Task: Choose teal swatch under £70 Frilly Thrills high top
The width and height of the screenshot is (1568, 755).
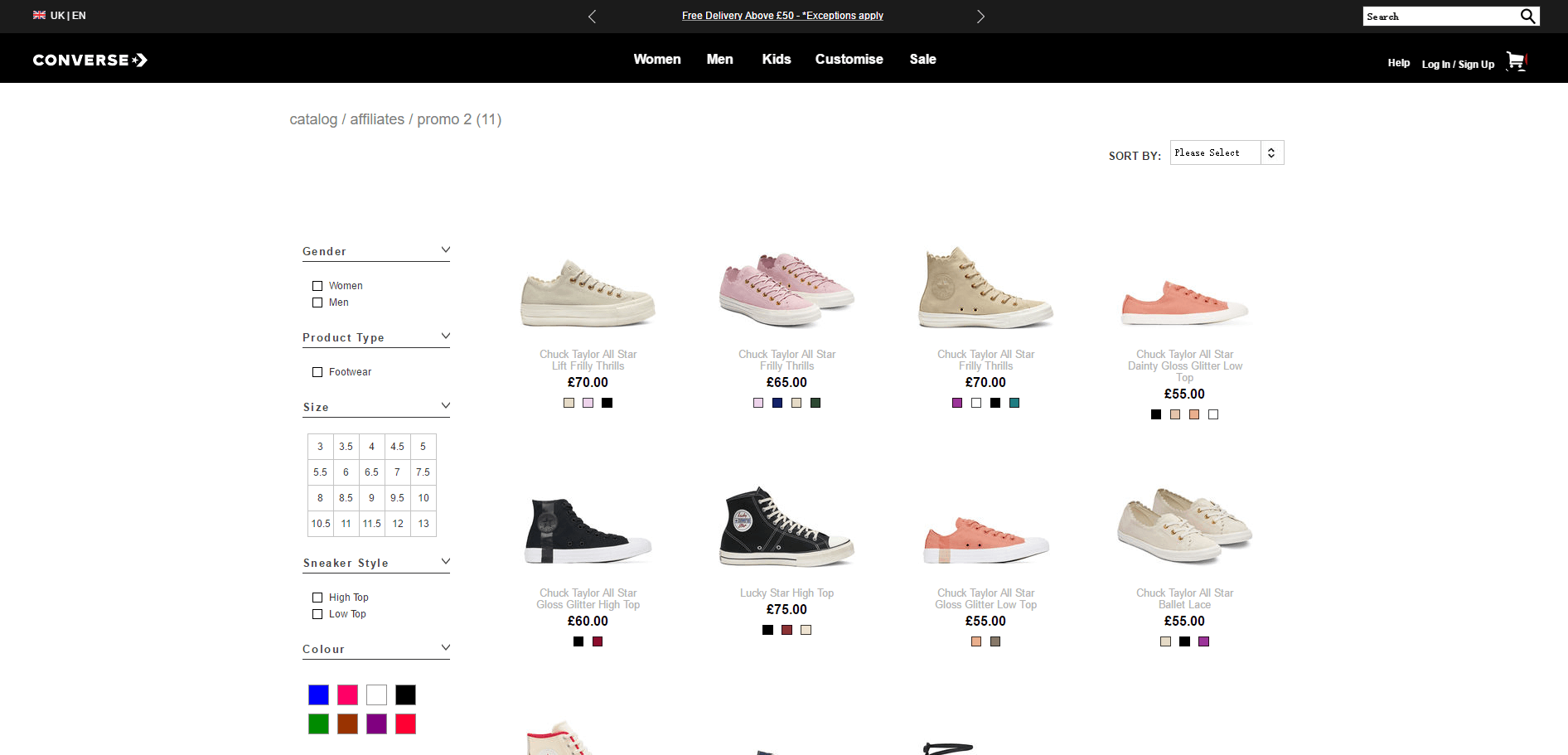Action: coord(1014,403)
